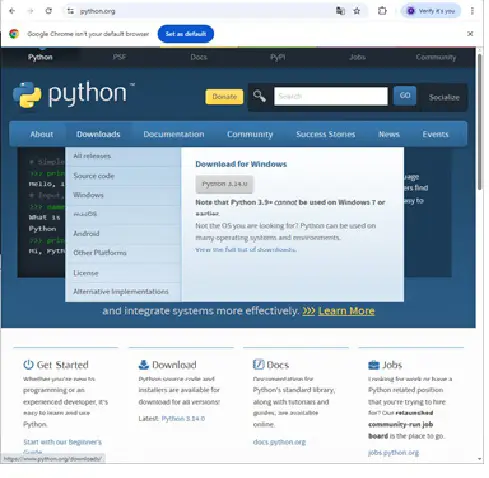This screenshot has height=478, width=489.
Task: Click the Jobs section heading
Action: click(x=392, y=365)
